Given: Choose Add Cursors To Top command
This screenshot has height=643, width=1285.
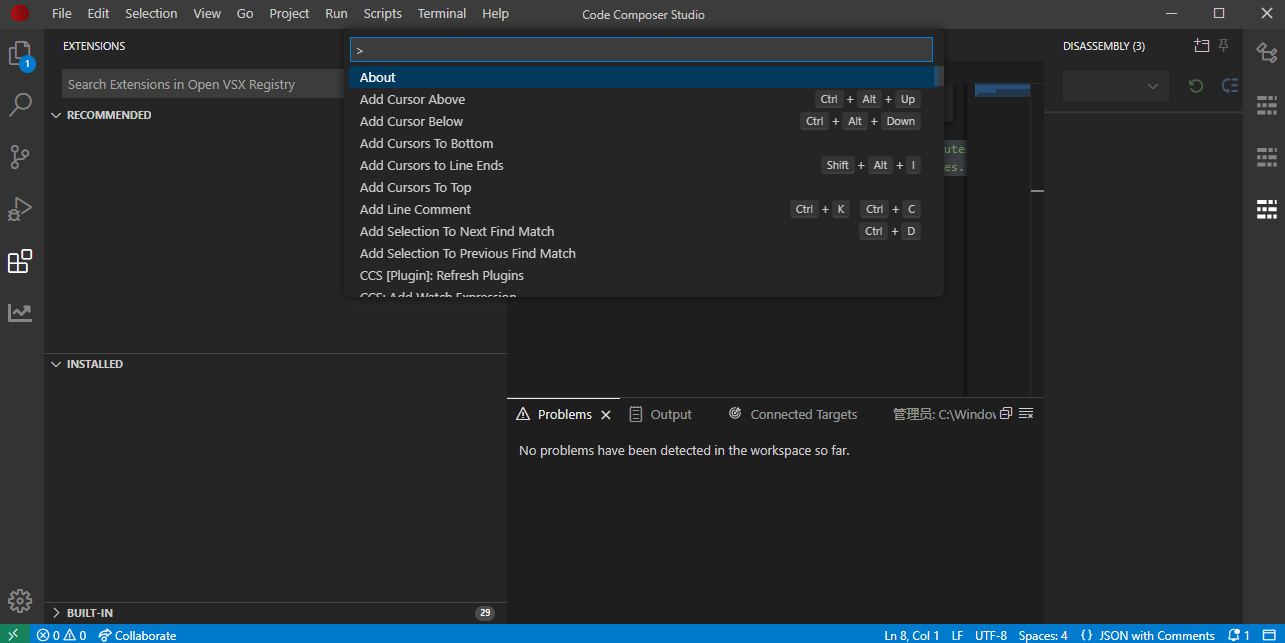Looking at the screenshot, I should point(641,187).
